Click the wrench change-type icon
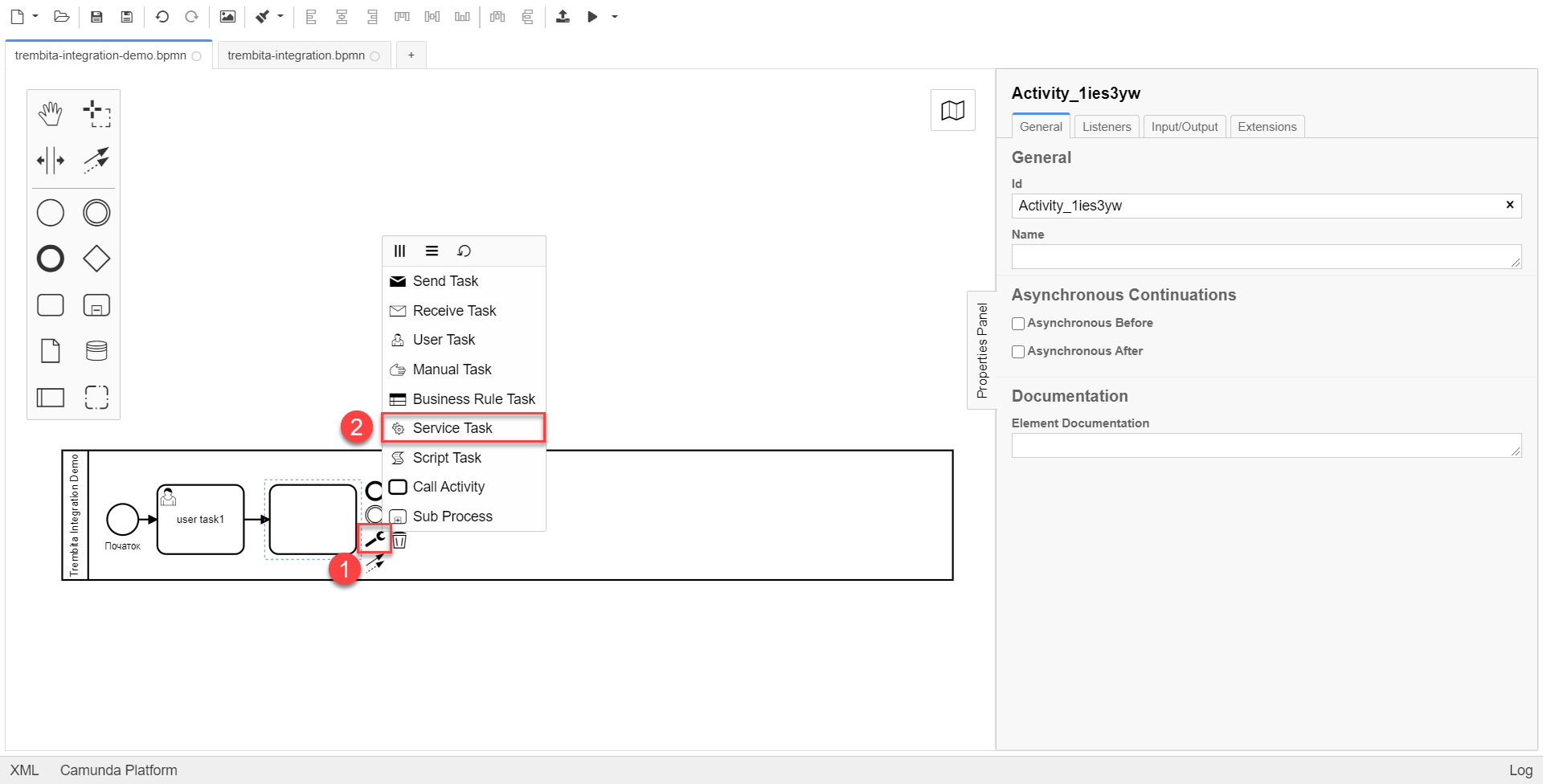 [x=374, y=540]
